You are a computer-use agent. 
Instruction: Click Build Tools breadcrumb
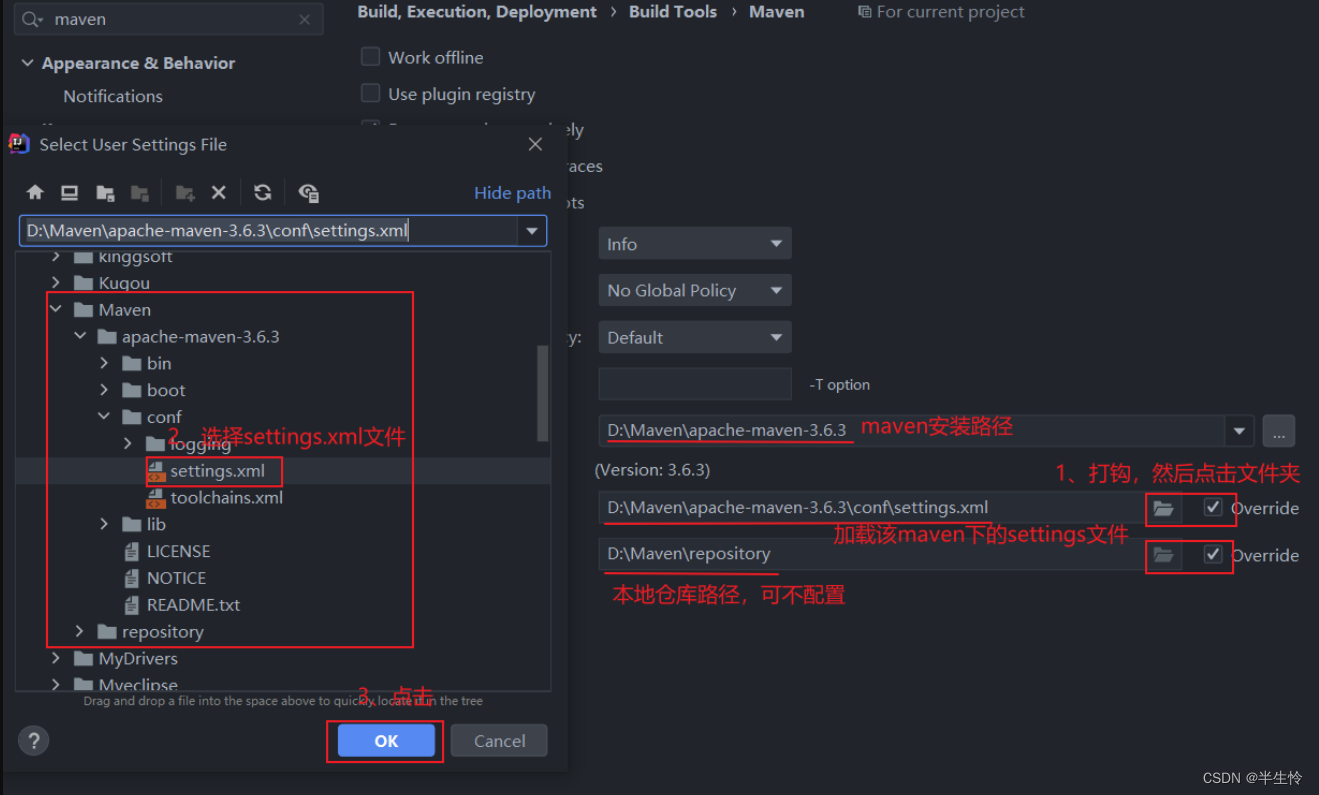[x=673, y=12]
